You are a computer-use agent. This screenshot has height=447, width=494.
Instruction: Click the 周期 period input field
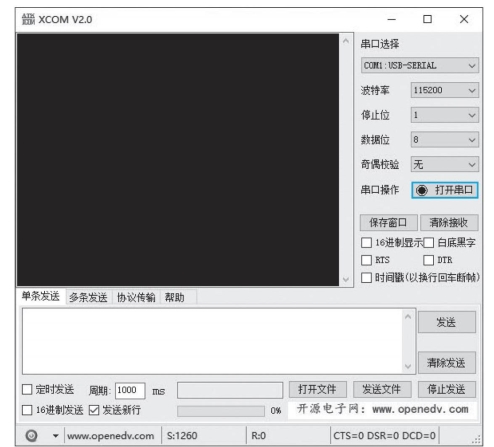(130, 390)
